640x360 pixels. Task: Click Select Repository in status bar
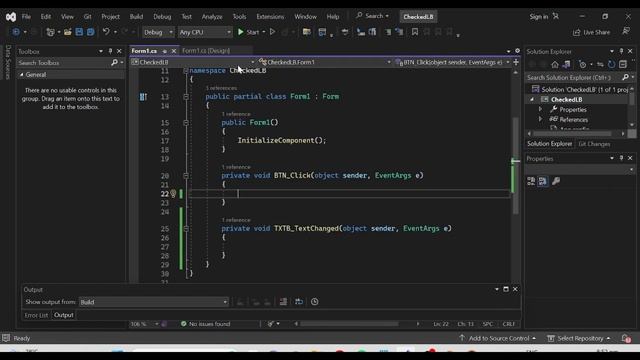[579, 338]
